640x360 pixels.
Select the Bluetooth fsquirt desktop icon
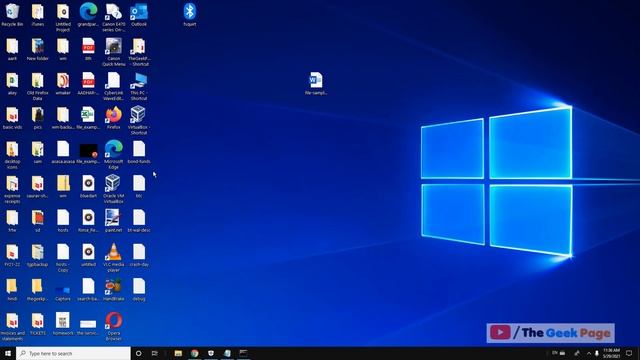coord(189,15)
